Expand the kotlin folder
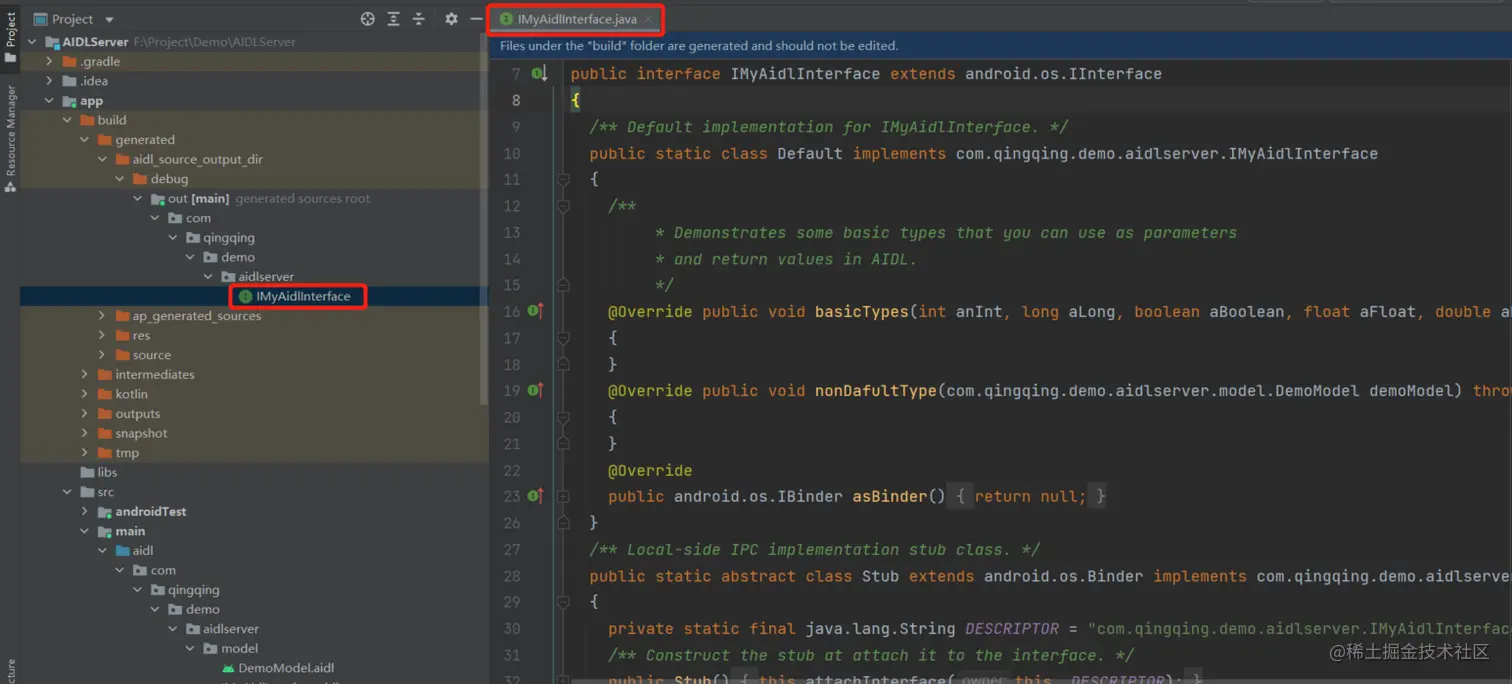The height and width of the screenshot is (684, 1512). coord(84,394)
